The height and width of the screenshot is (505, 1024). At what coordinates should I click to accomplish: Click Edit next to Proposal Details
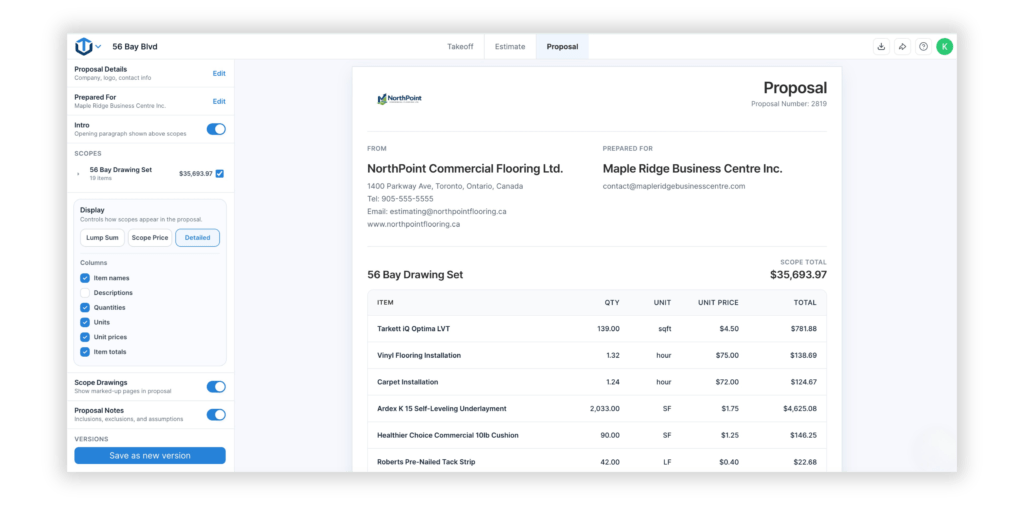coord(219,73)
